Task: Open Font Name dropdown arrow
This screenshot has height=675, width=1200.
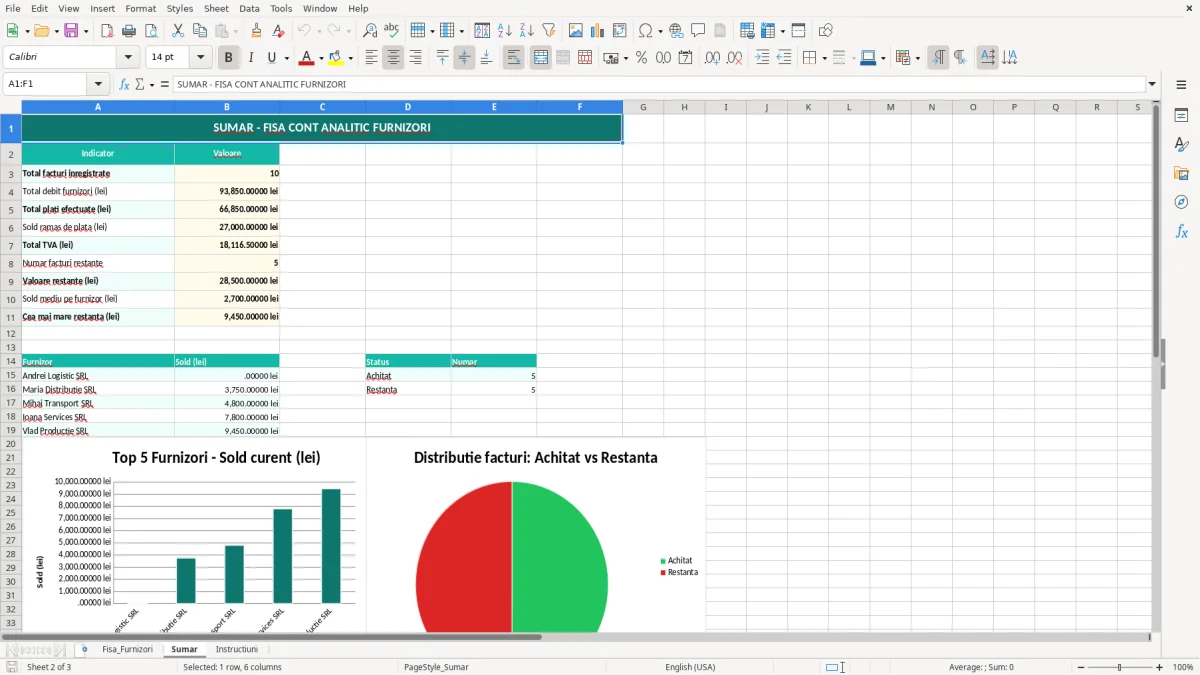Action: point(128,58)
